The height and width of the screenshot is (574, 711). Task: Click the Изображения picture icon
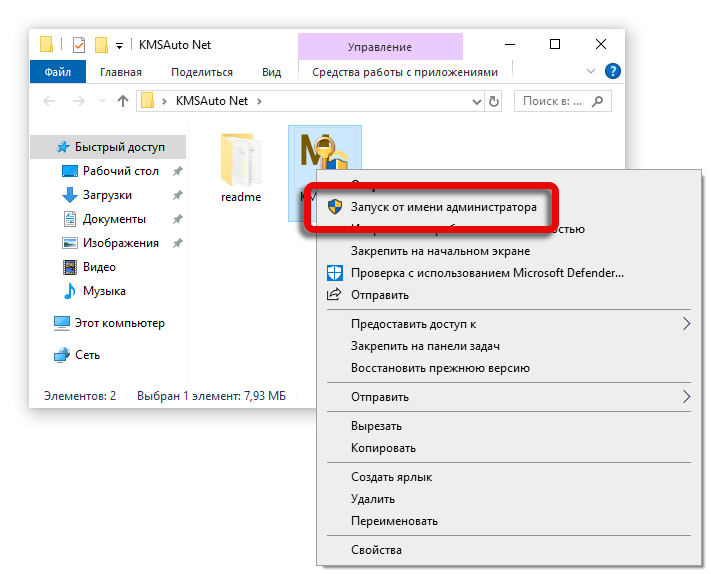click(69, 243)
